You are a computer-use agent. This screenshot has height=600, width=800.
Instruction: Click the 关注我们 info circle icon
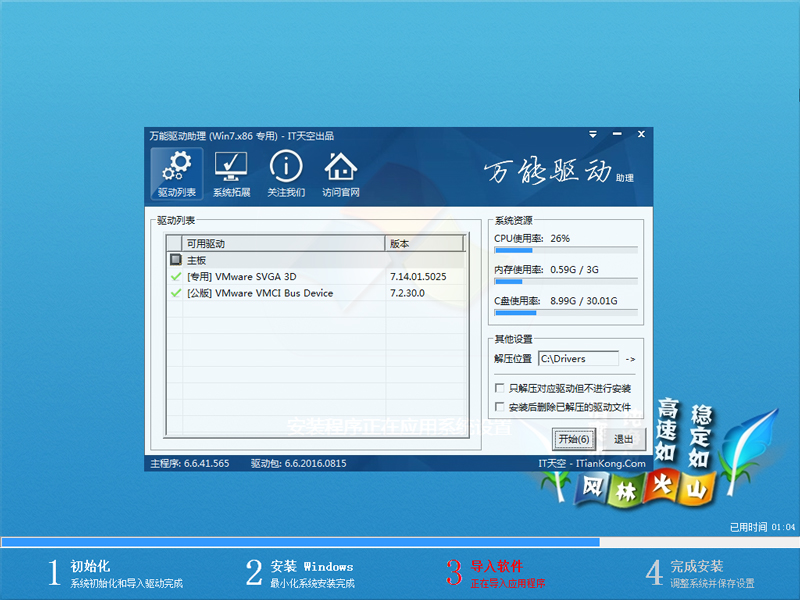click(x=287, y=170)
